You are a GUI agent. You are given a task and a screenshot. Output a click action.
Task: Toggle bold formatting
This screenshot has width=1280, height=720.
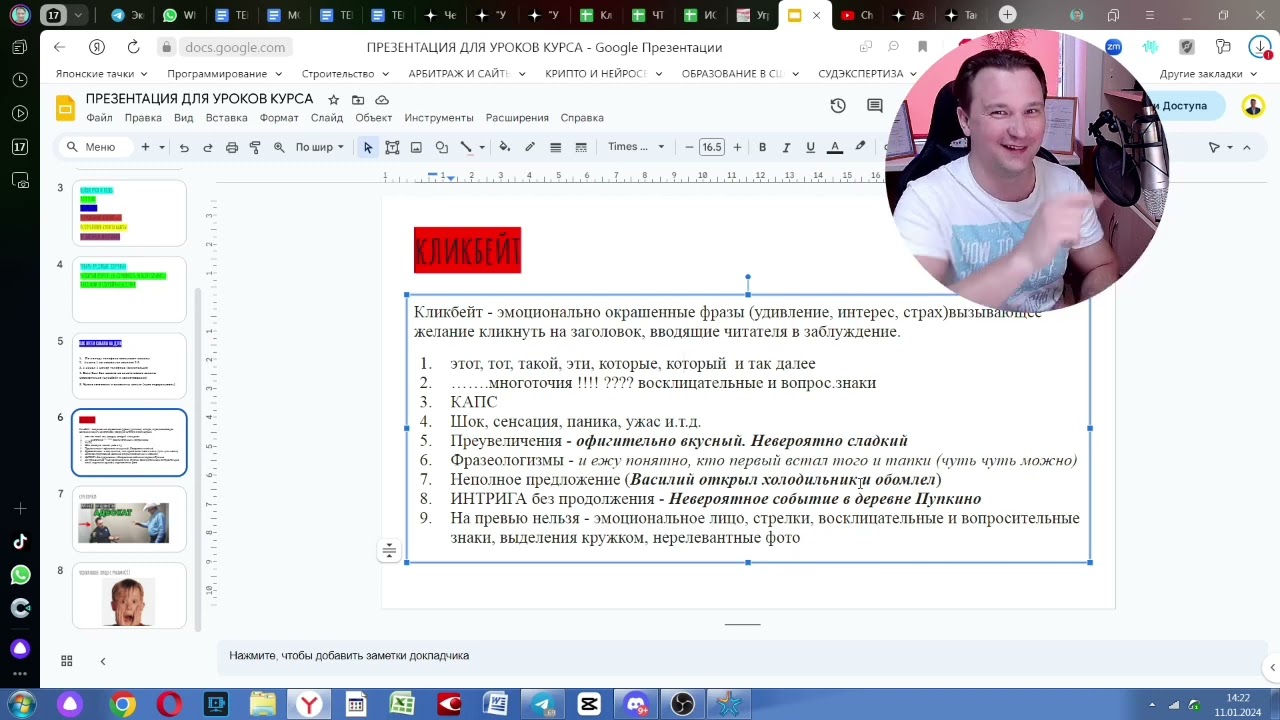point(762,147)
